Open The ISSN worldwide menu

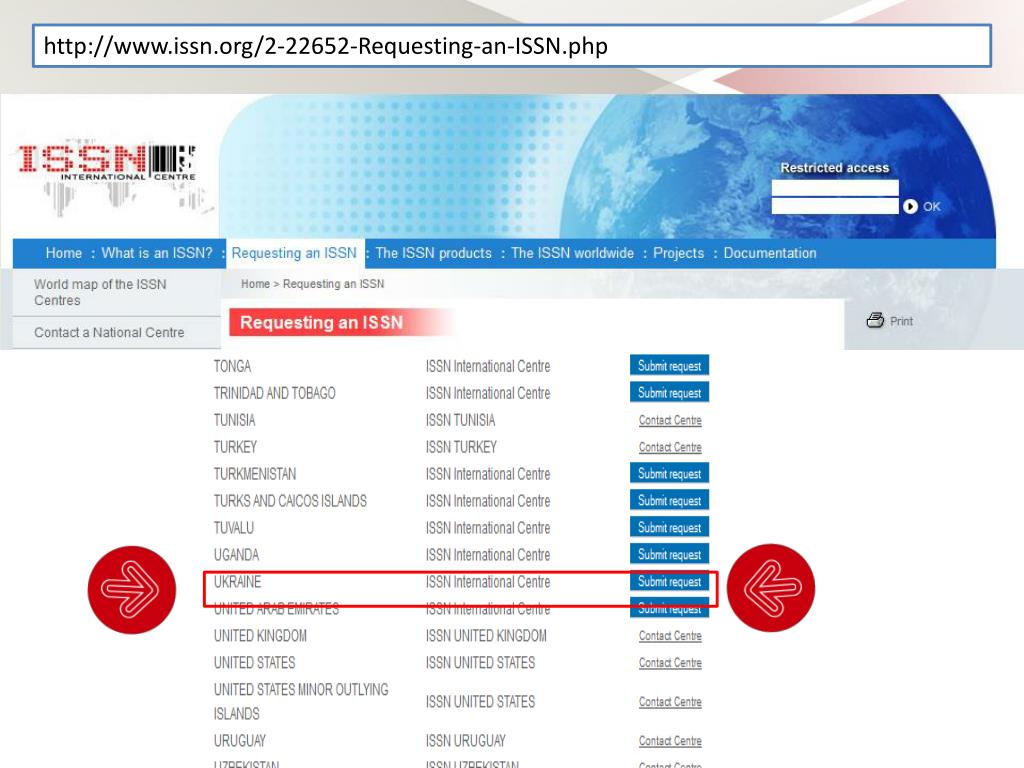572,253
